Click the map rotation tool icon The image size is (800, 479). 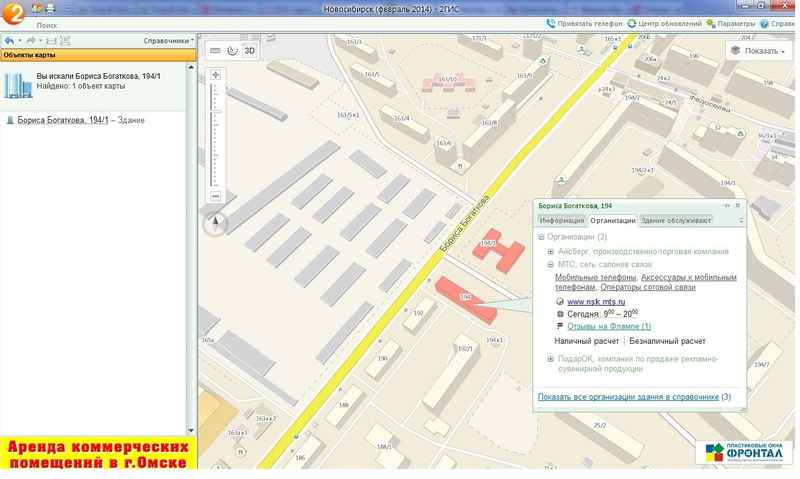tap(232, 50)
